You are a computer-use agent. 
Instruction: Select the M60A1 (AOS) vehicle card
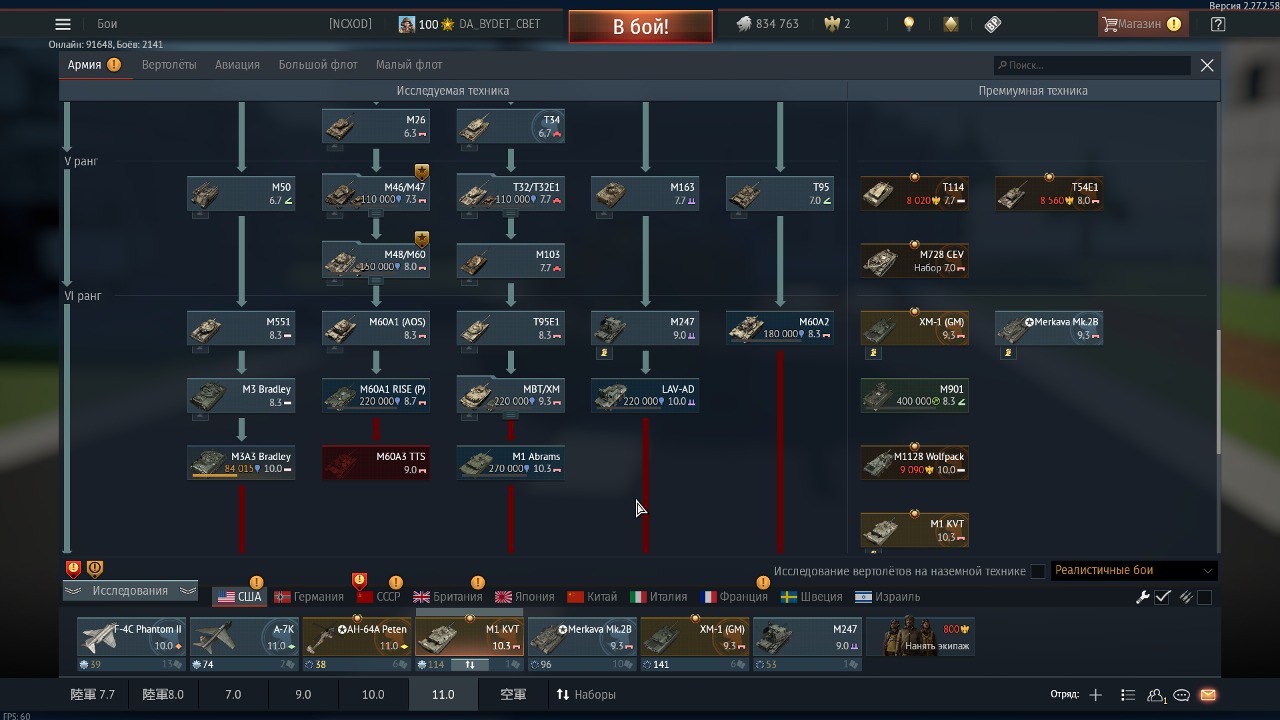[376, 328]
